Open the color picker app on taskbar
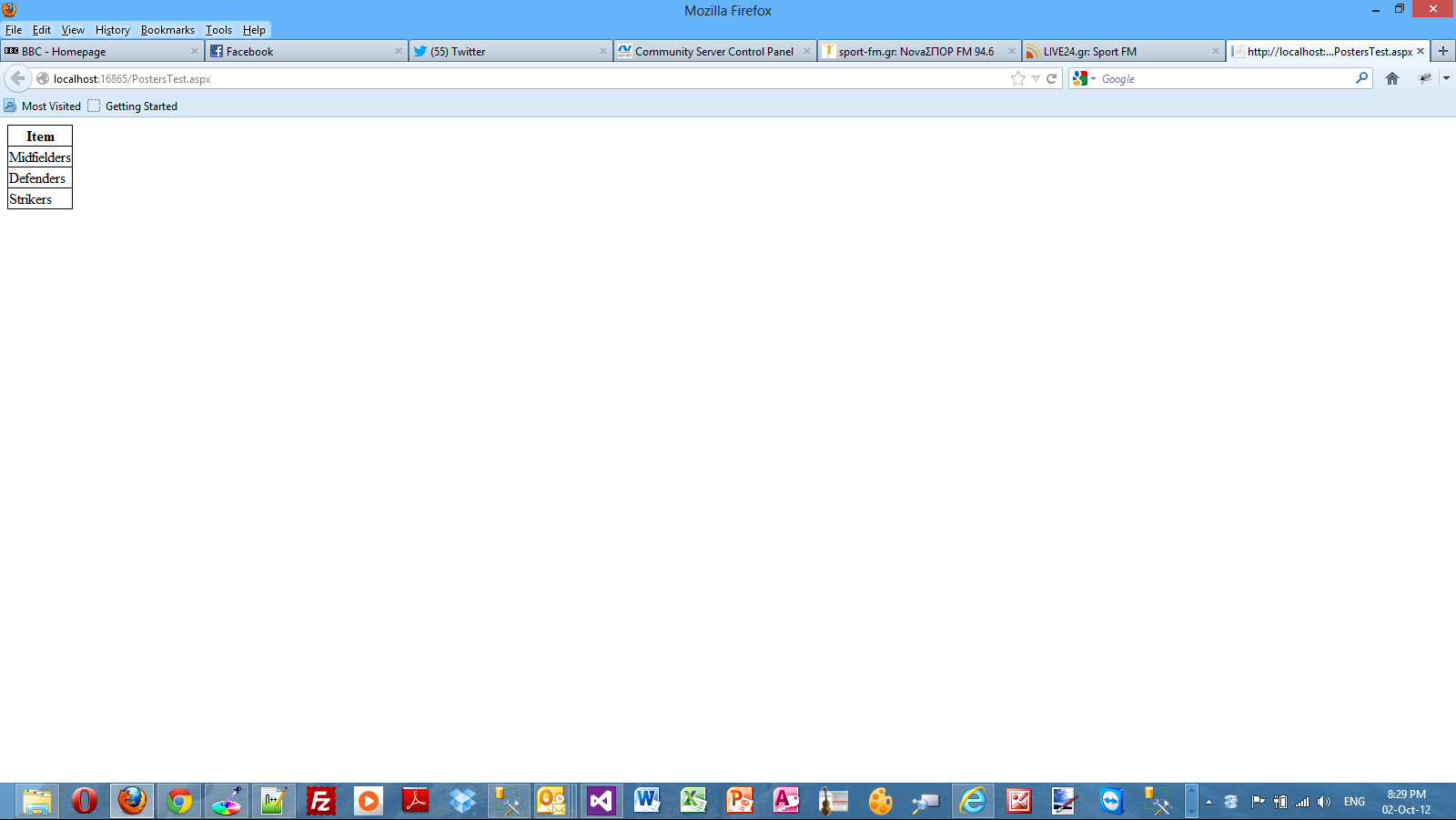The width and height of the screenshot is (1456, 820). [227, 801]
